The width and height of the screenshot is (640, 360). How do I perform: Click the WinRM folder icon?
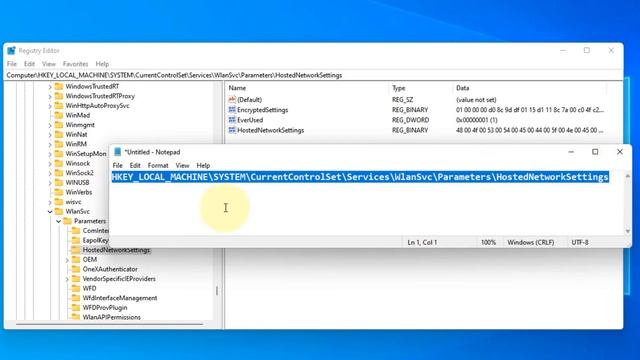(x=59, y=144)
